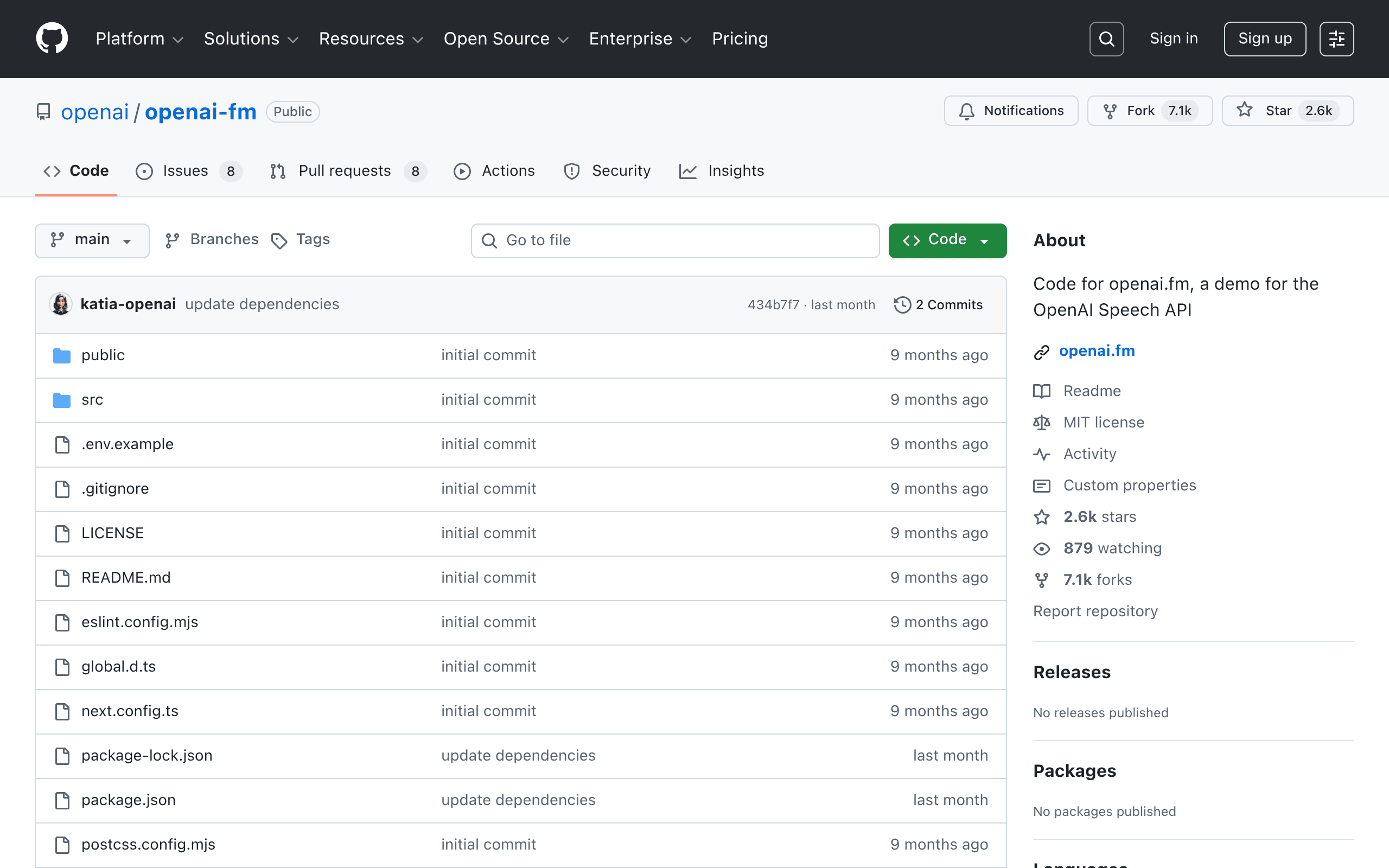Open the global.d.ts file

coord(118,667)
